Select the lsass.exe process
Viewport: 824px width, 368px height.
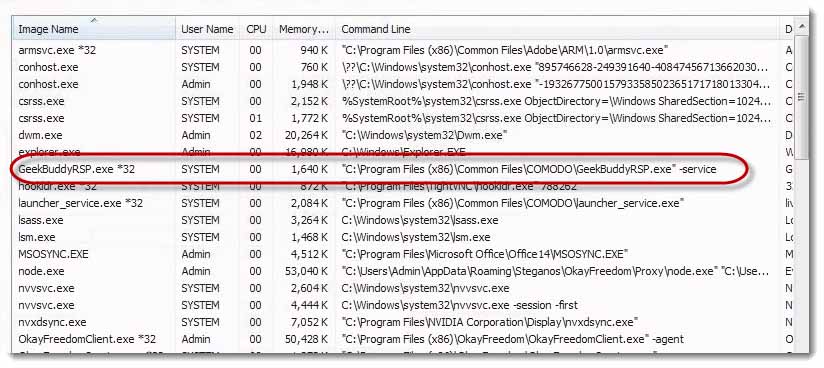(x=397, y=220)
